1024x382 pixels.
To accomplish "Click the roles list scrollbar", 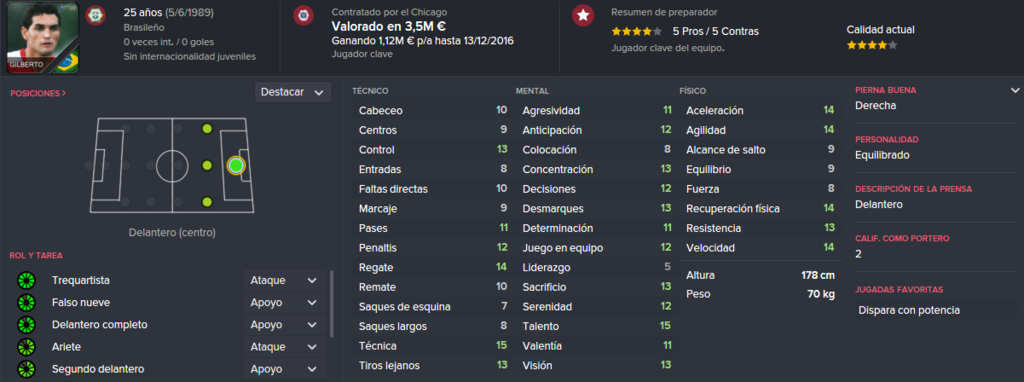I will [x=332, y=304].
